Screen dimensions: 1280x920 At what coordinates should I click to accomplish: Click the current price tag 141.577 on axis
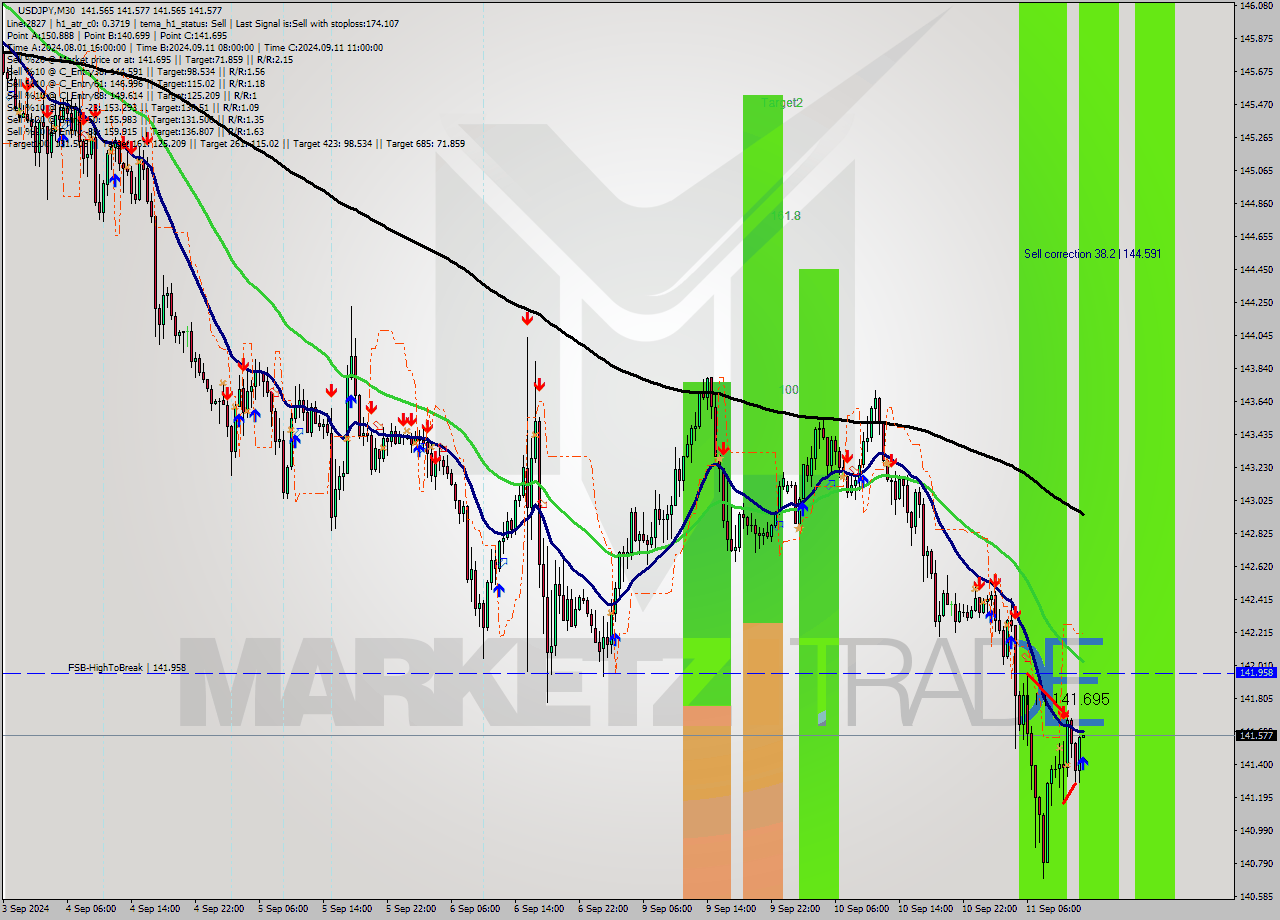(x=1256, y=735)
